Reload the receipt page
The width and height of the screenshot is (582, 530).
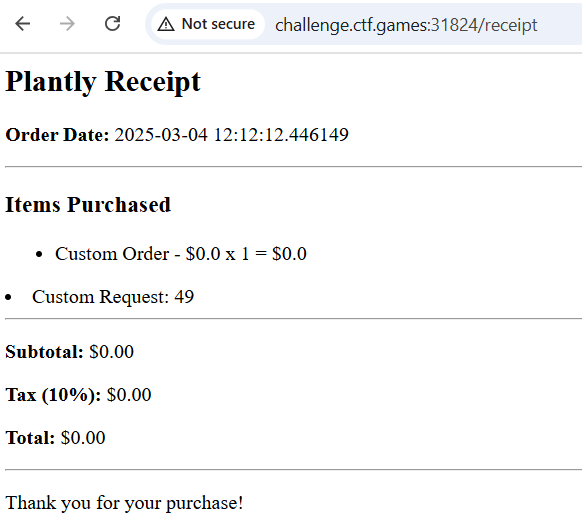[112, 24]
